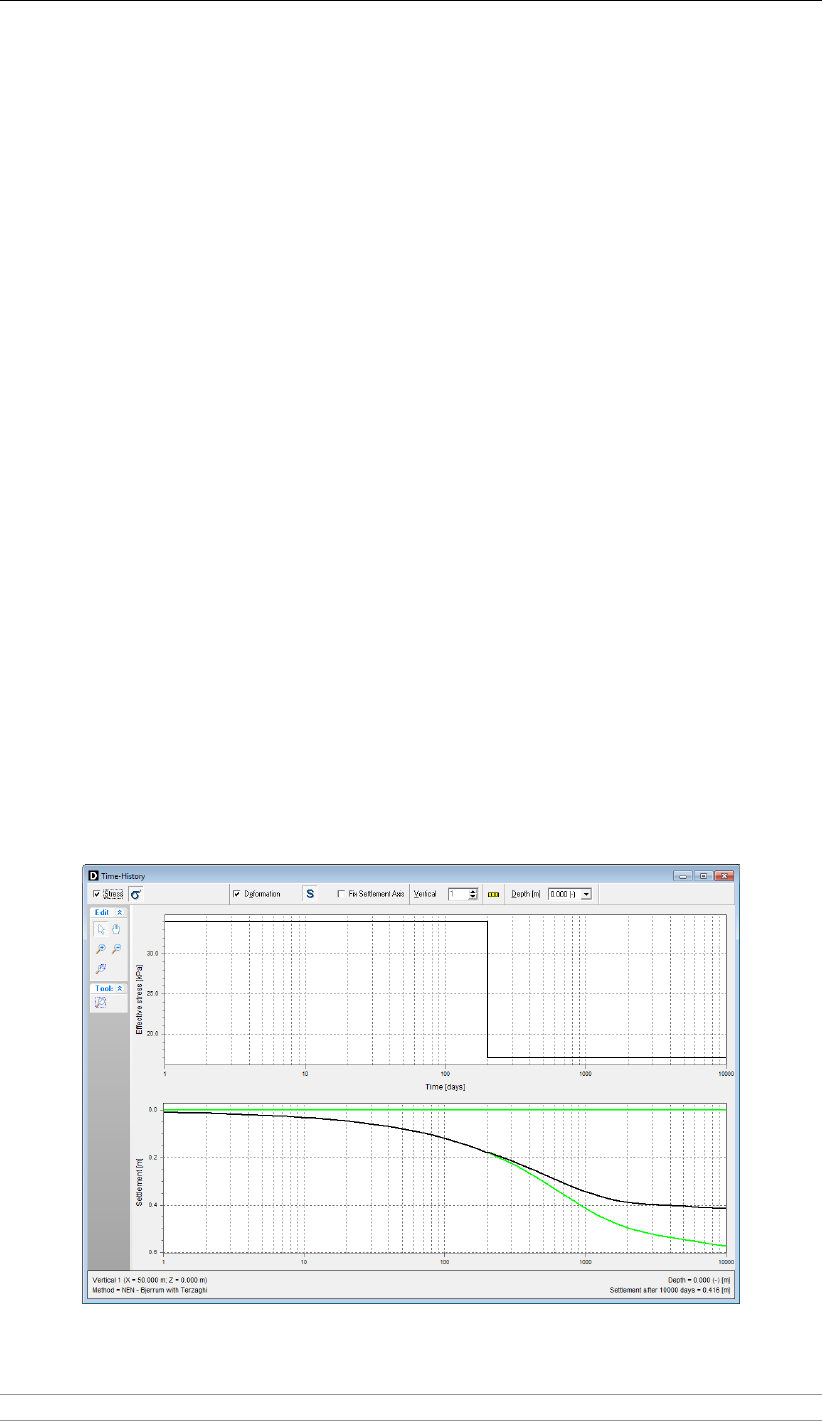The width and height of the screenshot is (822, 1421).
Task: Click the 'Time [days]' axis label
Action: tap(444, 1085)
